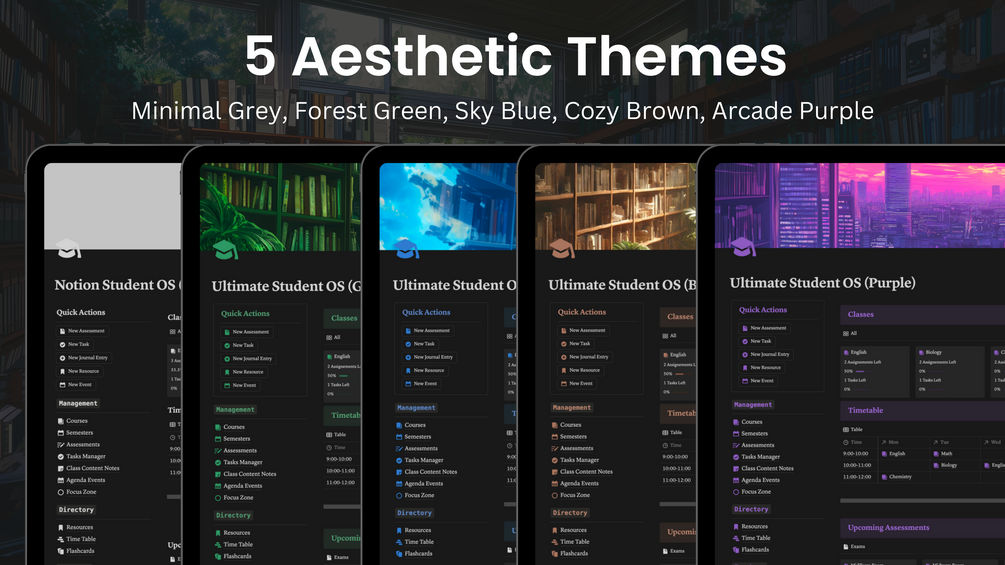This screenshot has width=1005, height=565.
Task: Click Class Content Notes icon in brown theme
Action: tap(555, 471)
